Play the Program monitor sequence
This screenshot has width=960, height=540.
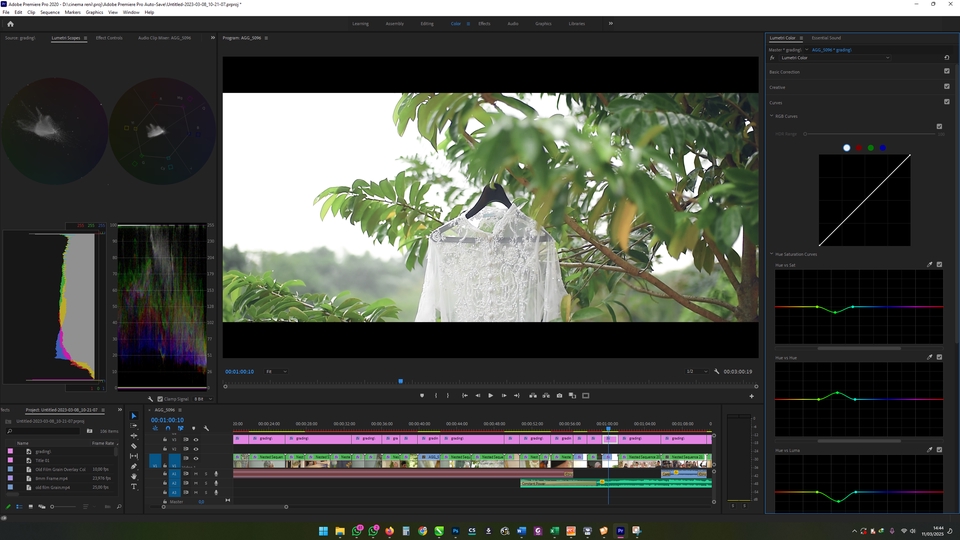click(490, 396)
